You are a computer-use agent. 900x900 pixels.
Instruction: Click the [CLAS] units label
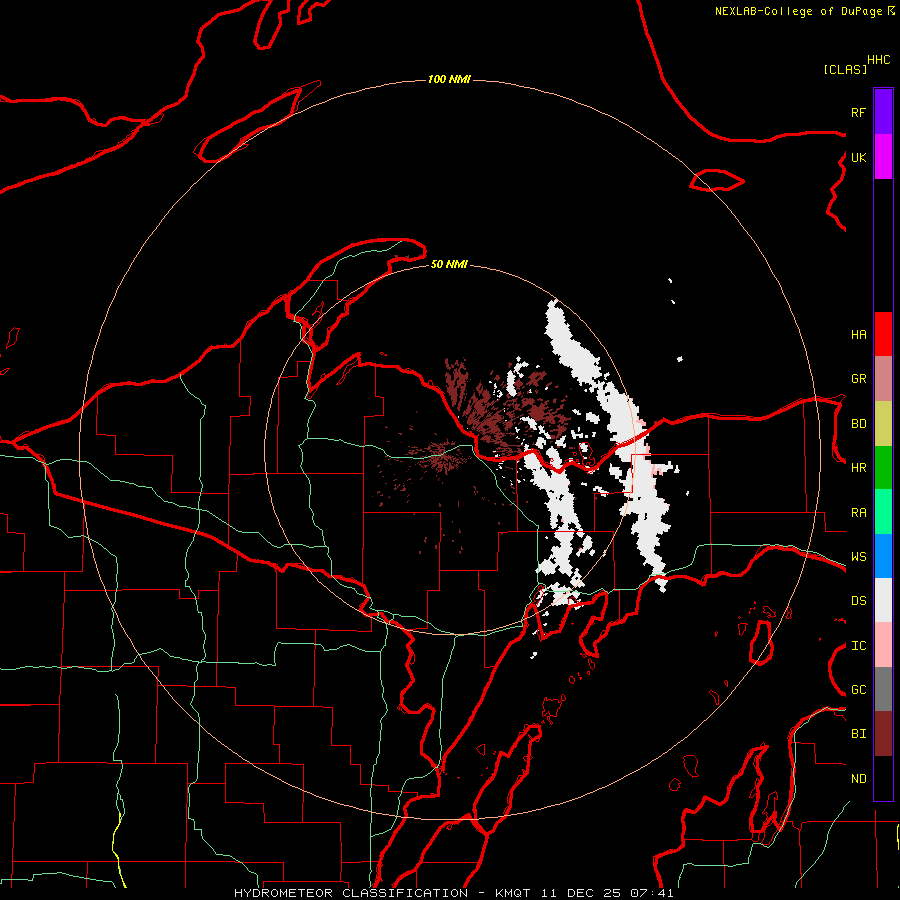(845, 70)
